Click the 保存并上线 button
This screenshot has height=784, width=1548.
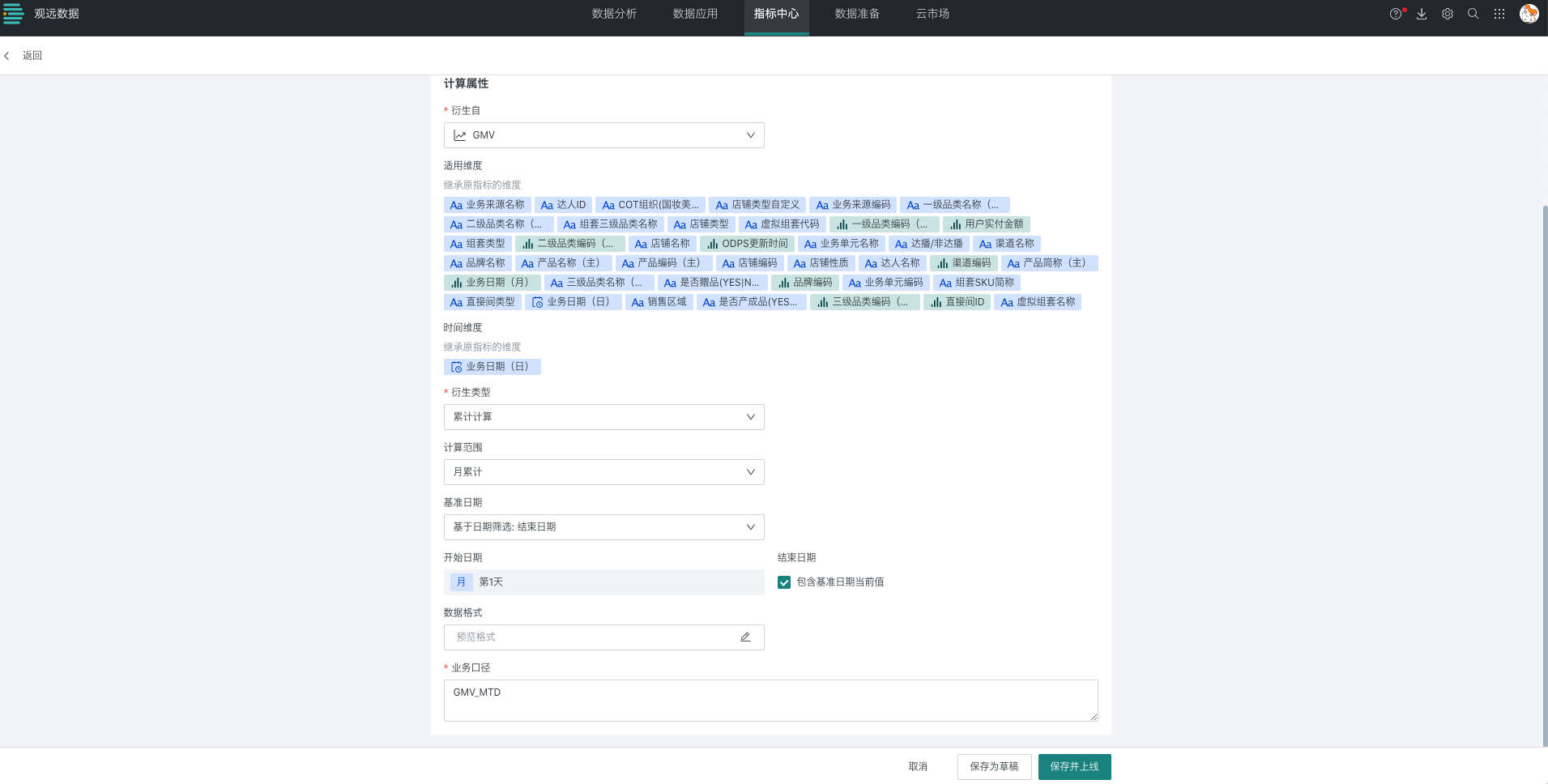coord(1074,767)
